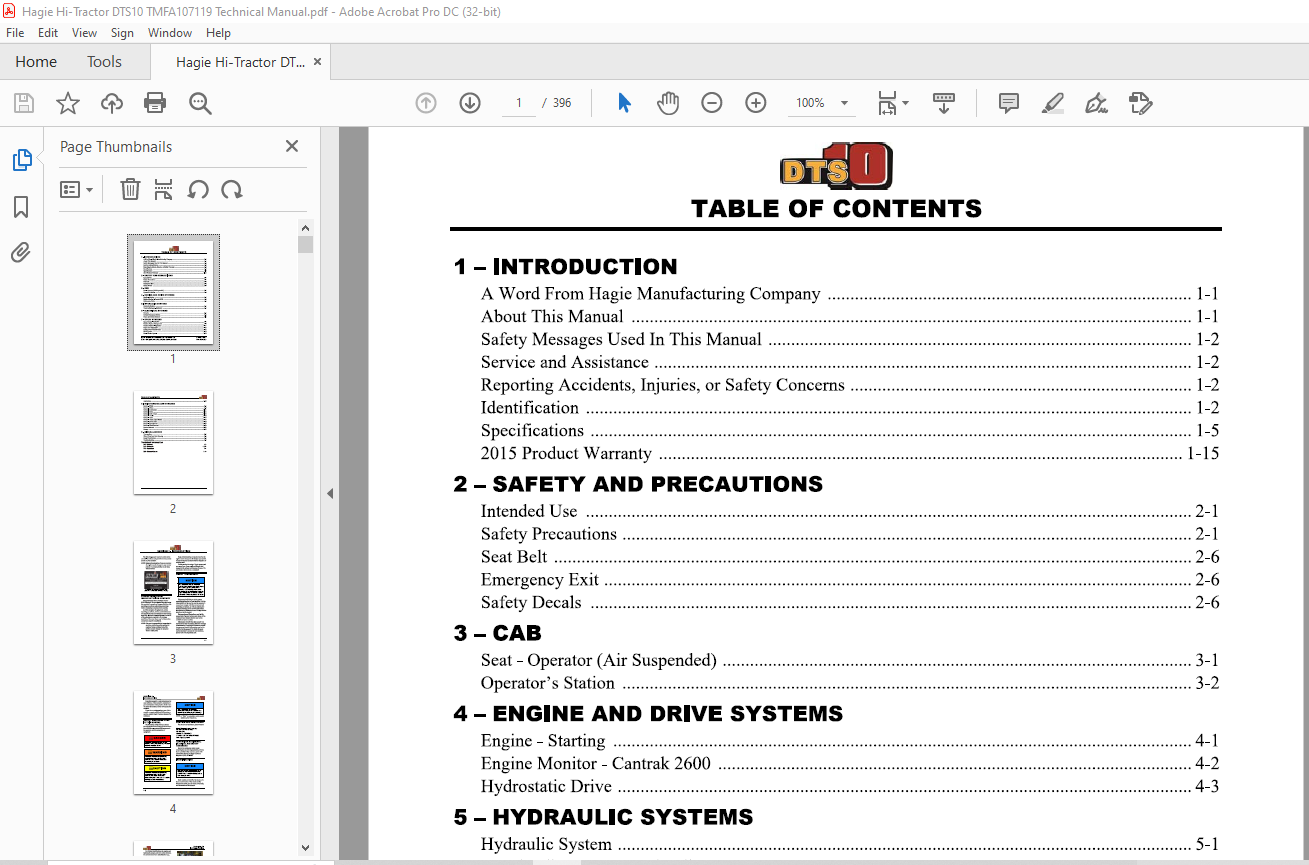Switch to the Home tab

[36, 62]
